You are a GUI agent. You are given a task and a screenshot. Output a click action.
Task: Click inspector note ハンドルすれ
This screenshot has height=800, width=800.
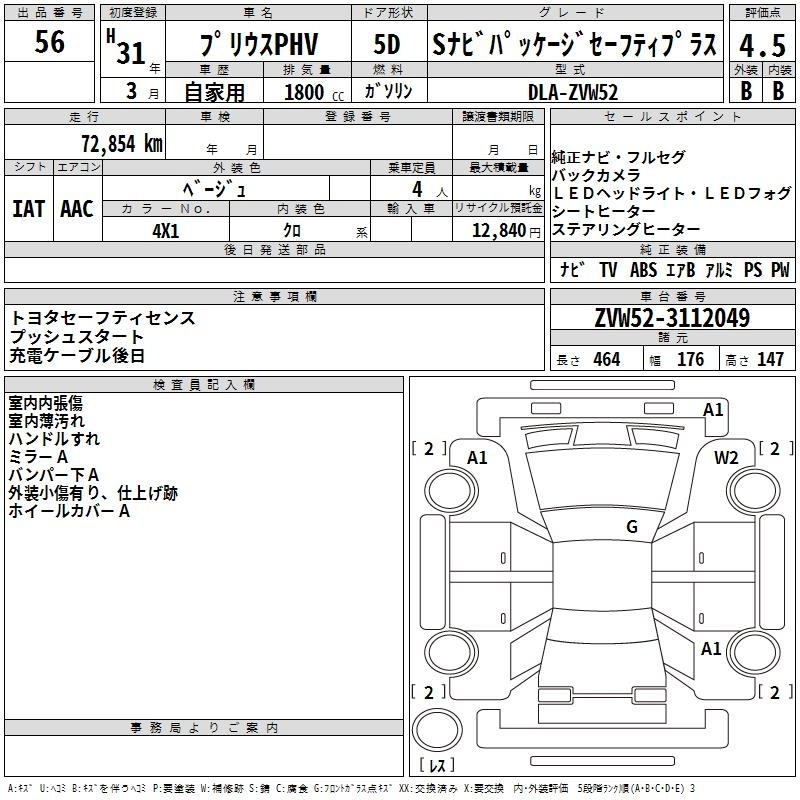(54, 439)
